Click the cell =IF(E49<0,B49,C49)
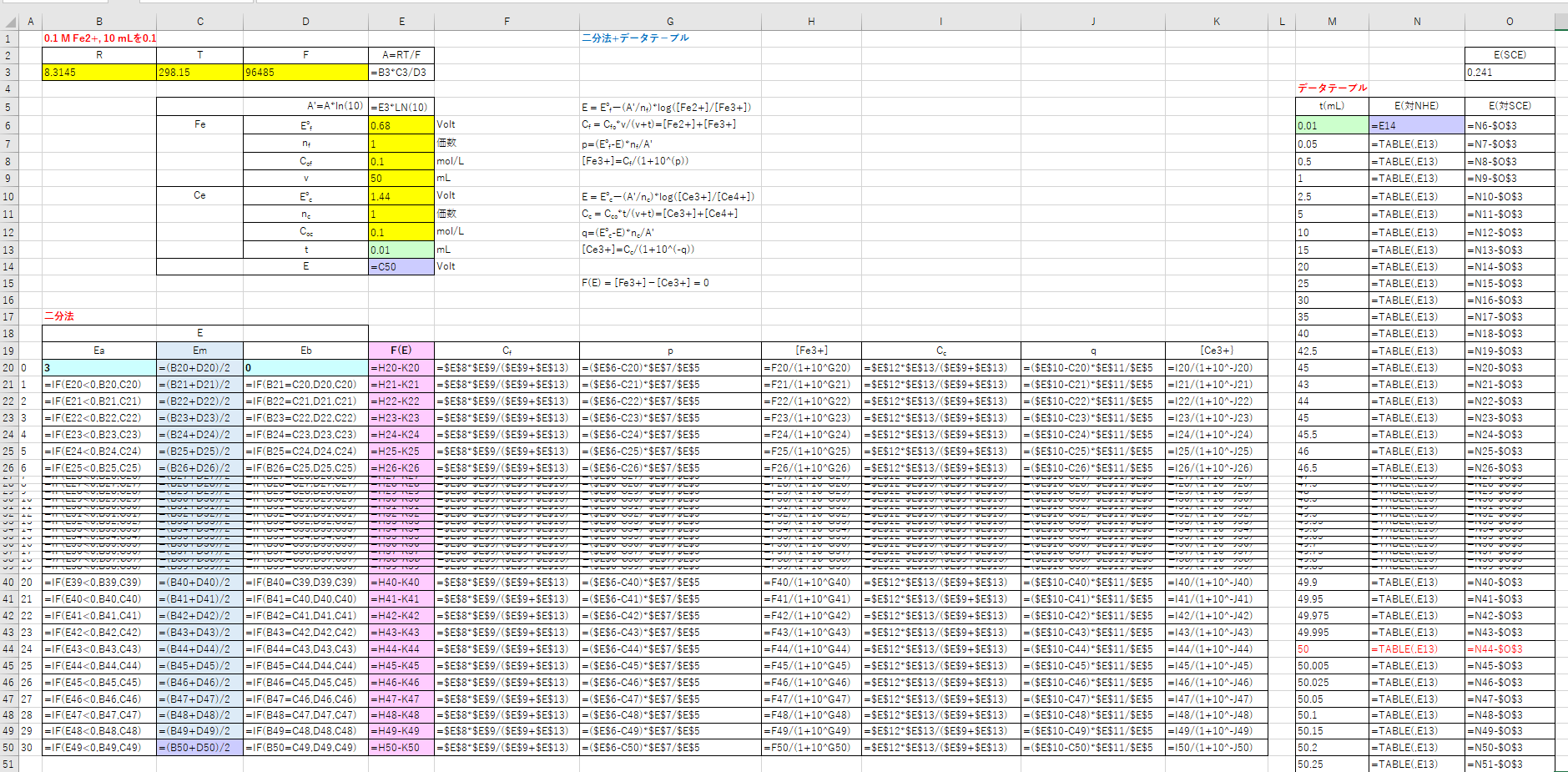The image size is (1568, 772). [x=99, y=748]
